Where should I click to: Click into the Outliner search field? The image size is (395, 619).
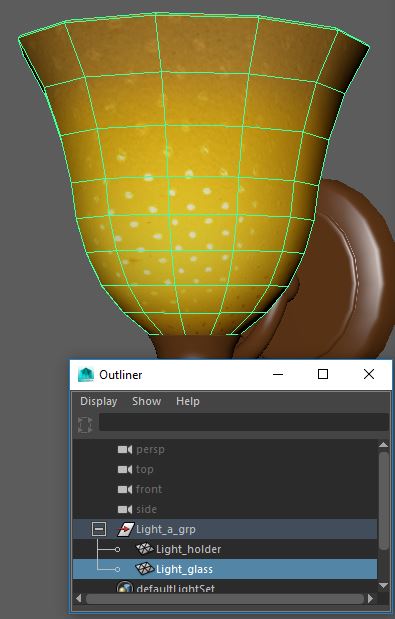point(243,422)
